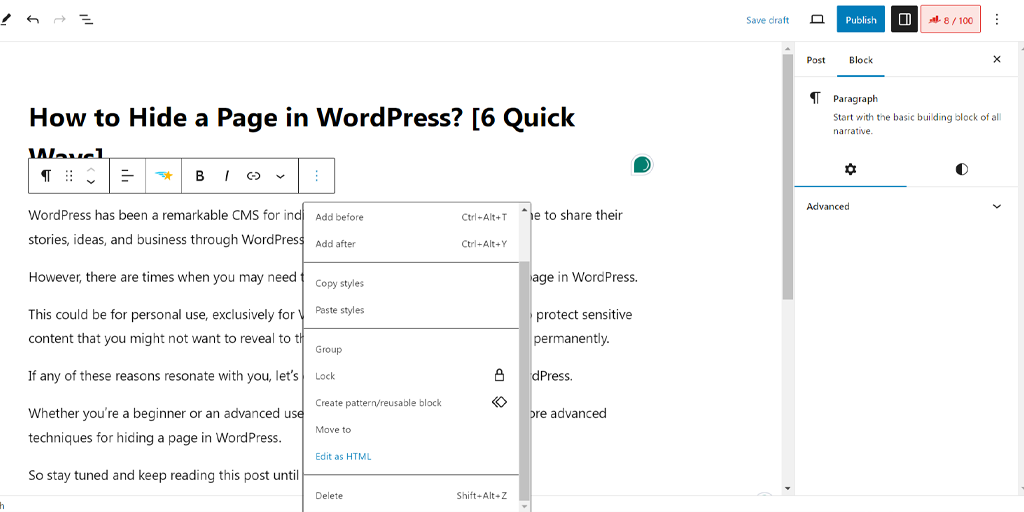Choose Add before from menu
Viewport: 1024px width, 512px height.
(411, 217)
